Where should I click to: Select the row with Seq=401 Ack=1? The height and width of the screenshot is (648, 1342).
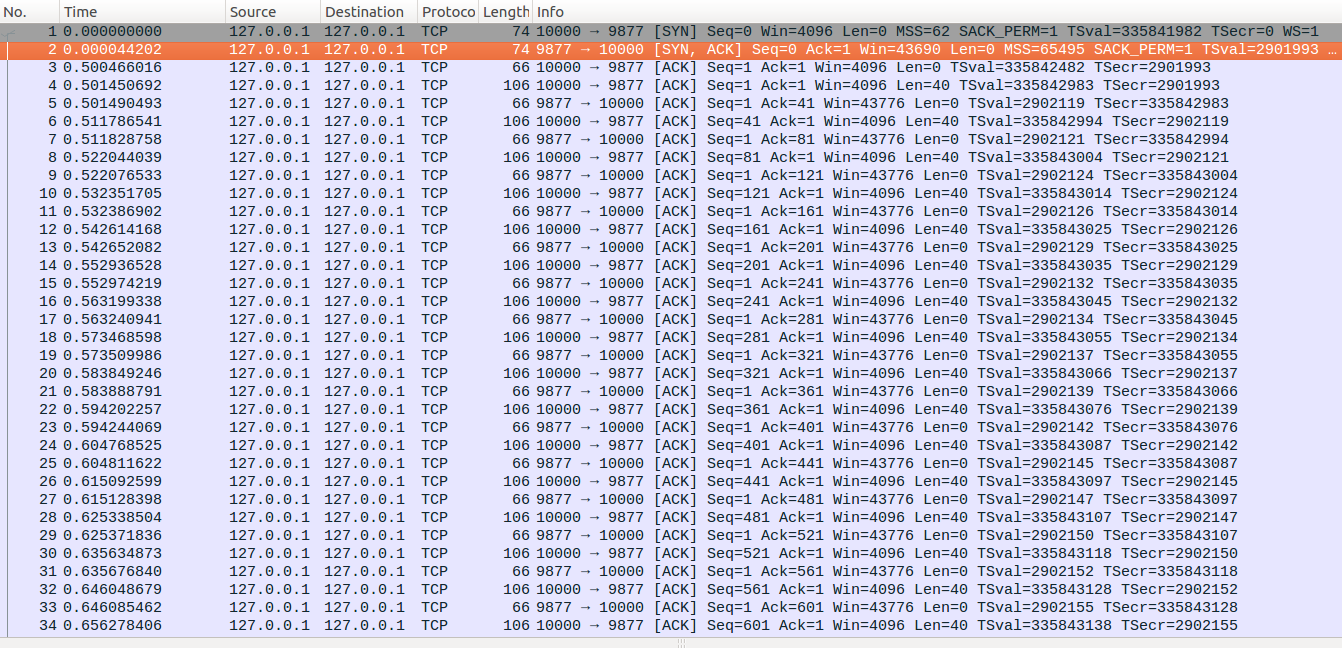click(671, 445)
